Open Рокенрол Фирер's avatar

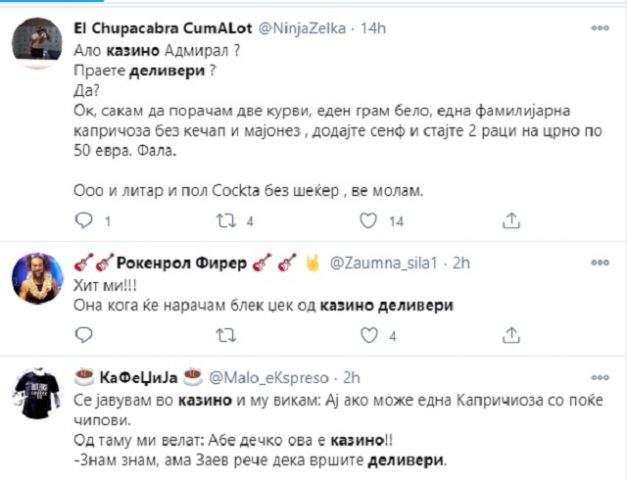coord(42,277)
